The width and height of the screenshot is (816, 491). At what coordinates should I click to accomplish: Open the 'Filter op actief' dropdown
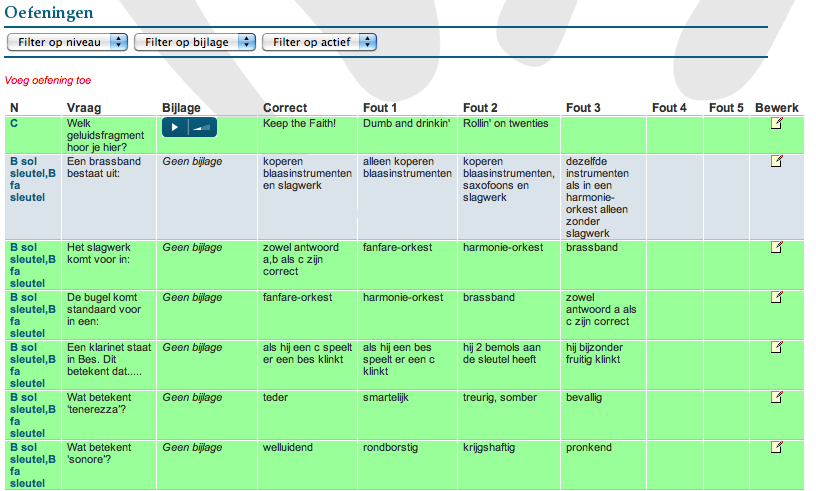coord(320,42)
